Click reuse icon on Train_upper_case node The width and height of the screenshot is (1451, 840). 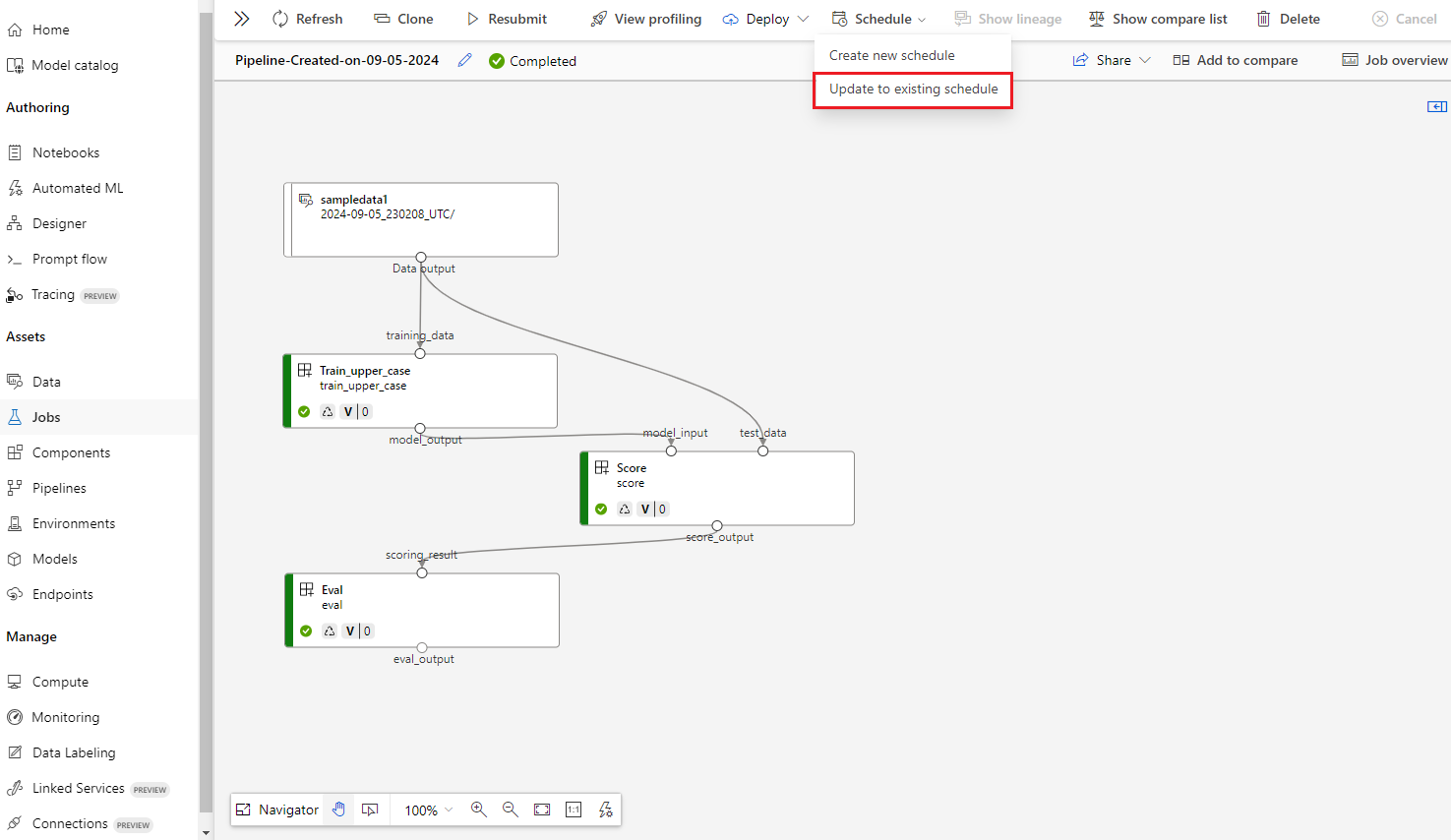(x=328, y=412)
